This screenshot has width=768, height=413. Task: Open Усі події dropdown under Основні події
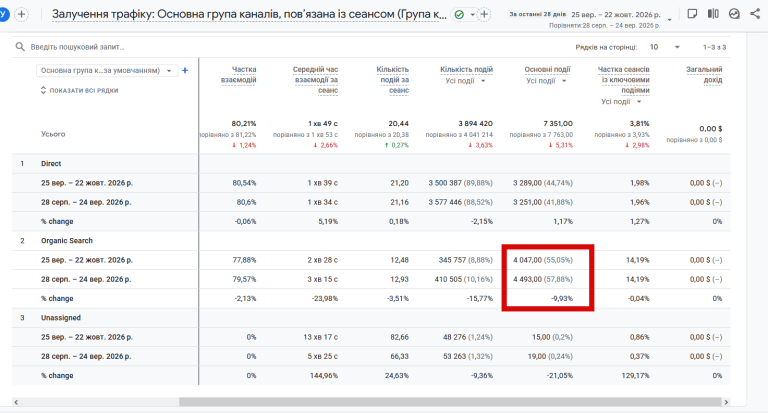[546, 81]
